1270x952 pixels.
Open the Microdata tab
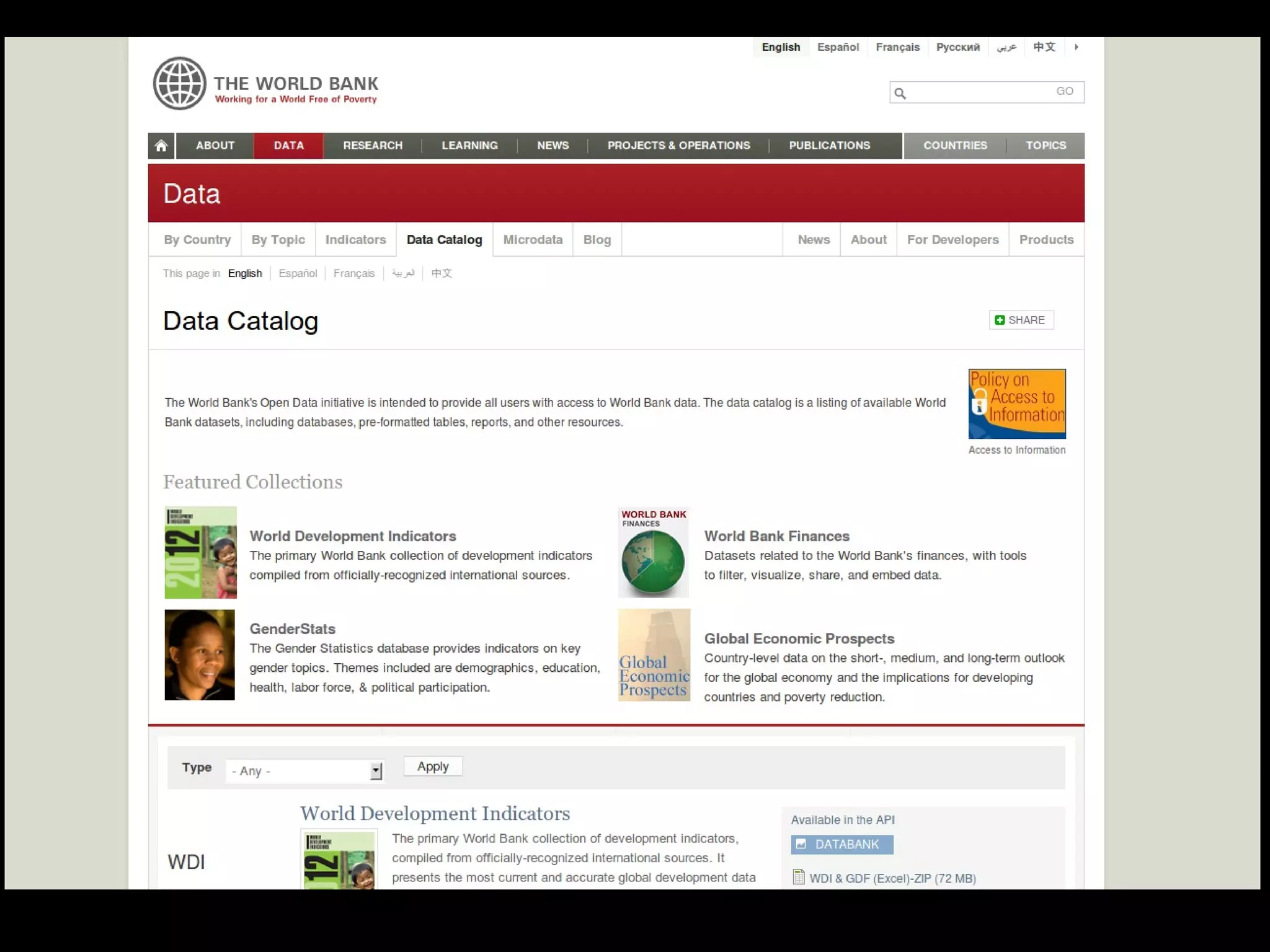pos(533,240)
